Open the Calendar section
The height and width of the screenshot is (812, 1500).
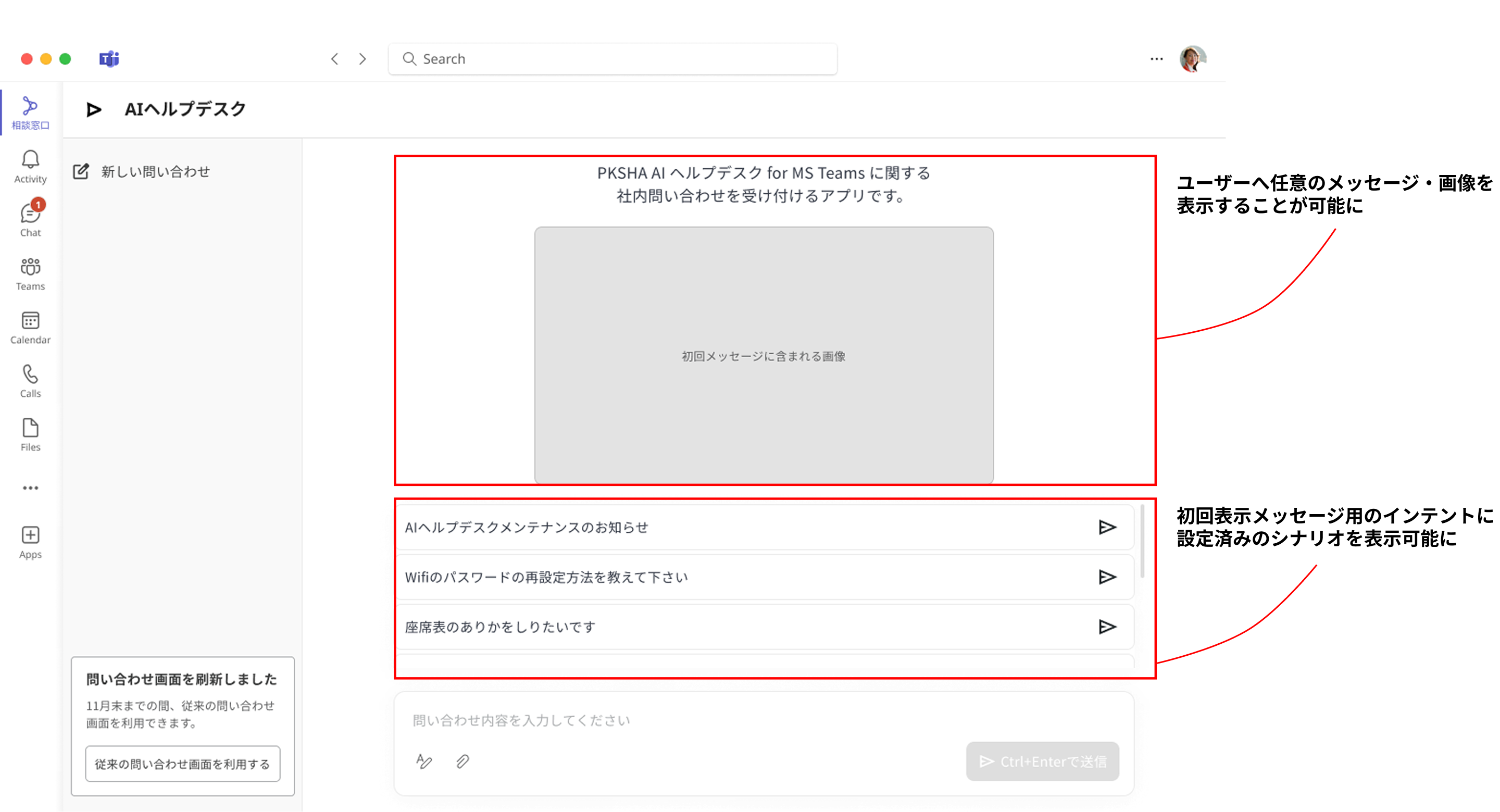(30, 328)
